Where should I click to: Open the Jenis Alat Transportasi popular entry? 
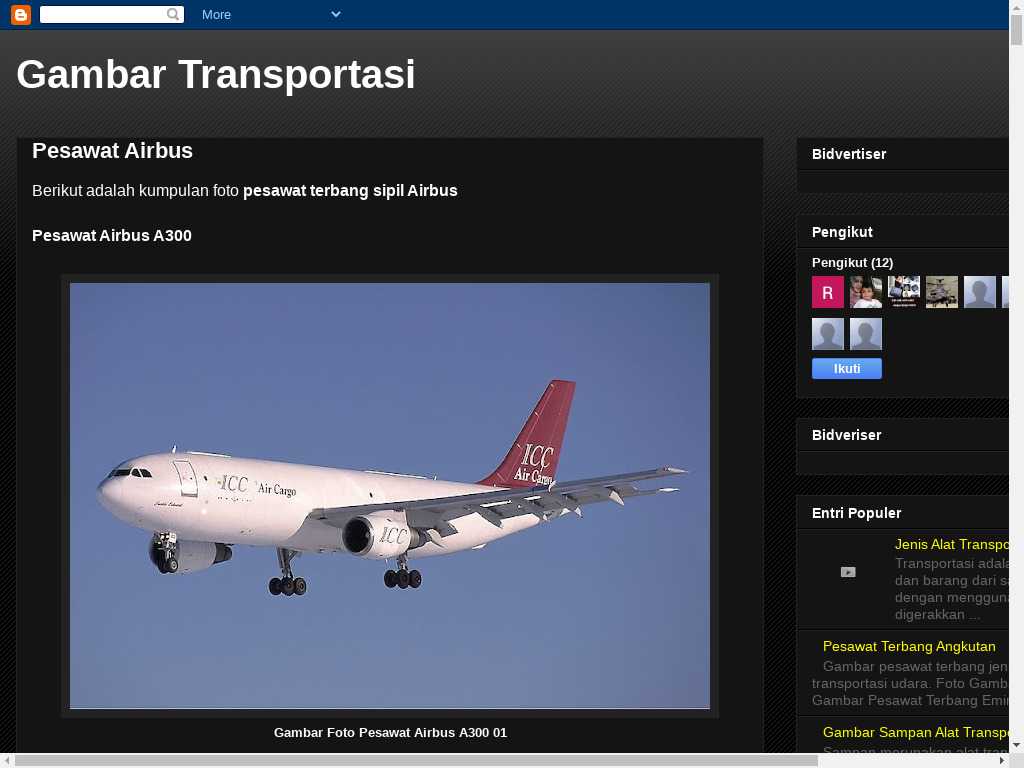point(951,544)
